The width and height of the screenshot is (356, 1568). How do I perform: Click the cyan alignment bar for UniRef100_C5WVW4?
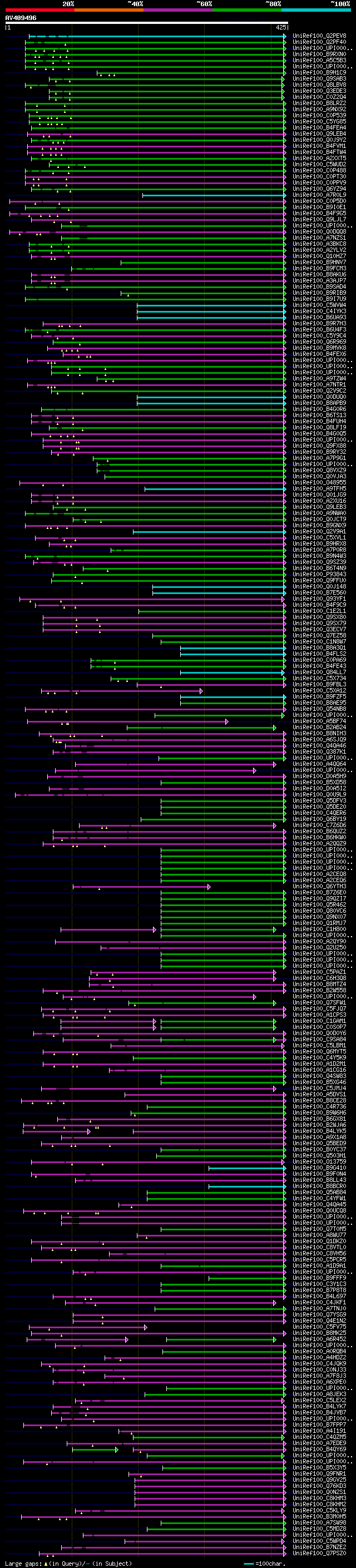tap(211, 305)
